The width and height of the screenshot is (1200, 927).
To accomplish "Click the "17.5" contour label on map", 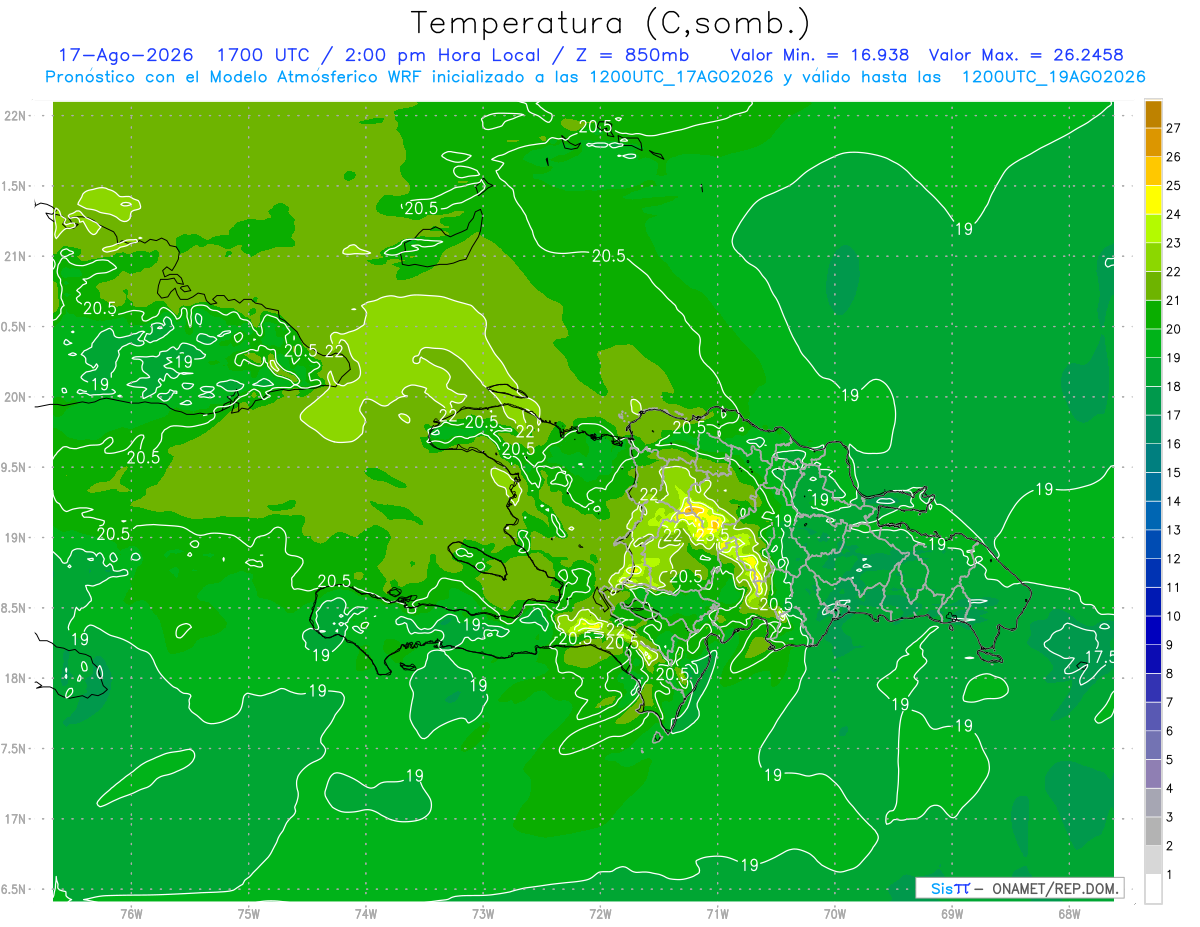I will (1100, 657).
